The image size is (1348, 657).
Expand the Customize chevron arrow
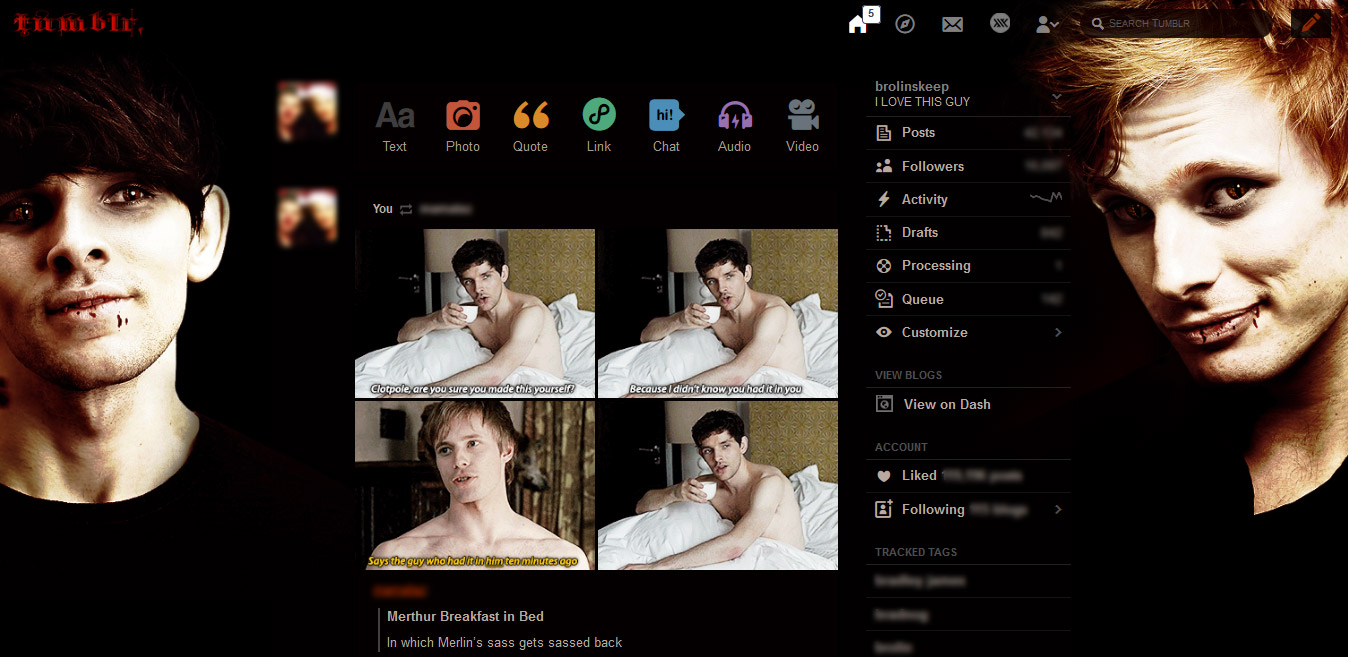click(1058, 332)
